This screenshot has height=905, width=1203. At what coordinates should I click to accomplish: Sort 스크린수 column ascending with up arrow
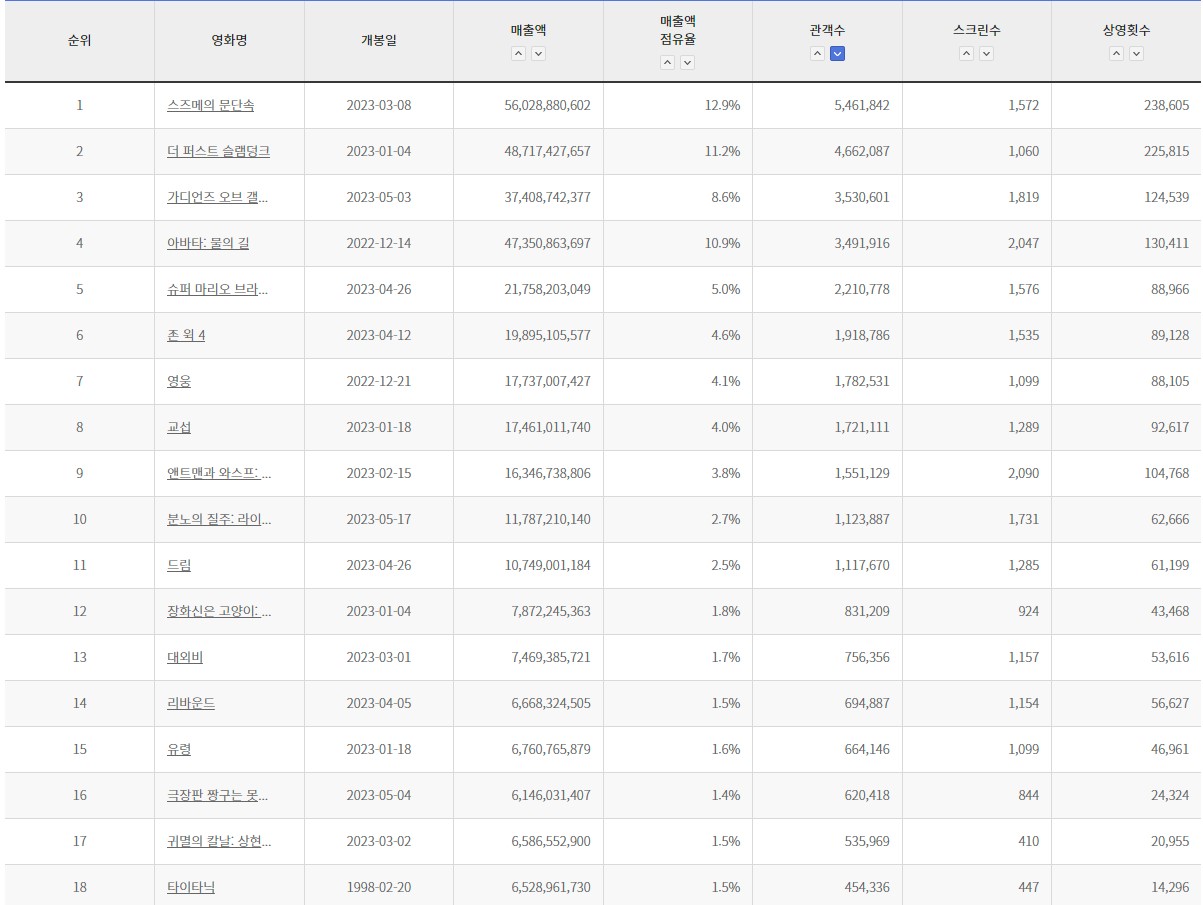pos(966,54)
